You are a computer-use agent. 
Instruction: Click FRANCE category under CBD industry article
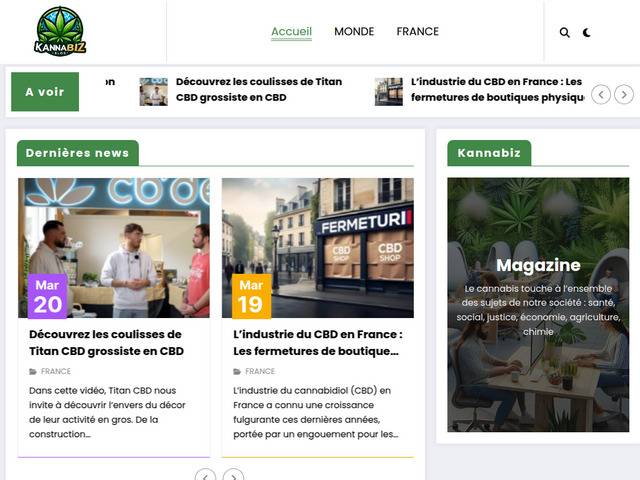[260, 371]
